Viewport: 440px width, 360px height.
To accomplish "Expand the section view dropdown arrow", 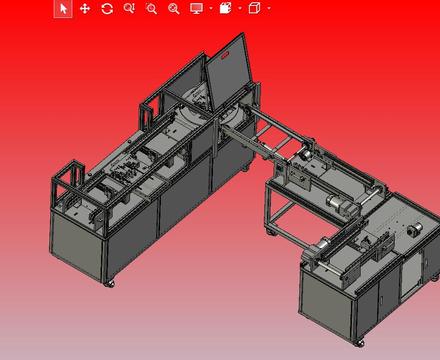I will (x=240, y=8).
